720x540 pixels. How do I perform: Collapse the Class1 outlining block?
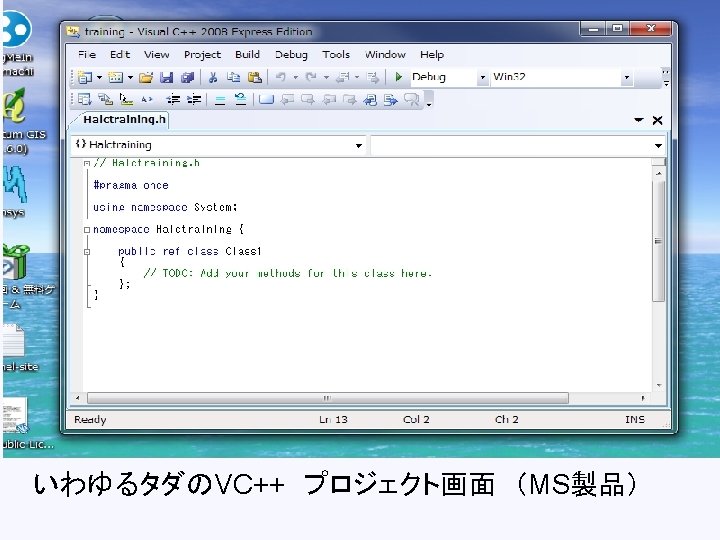(x=87, y=252)
